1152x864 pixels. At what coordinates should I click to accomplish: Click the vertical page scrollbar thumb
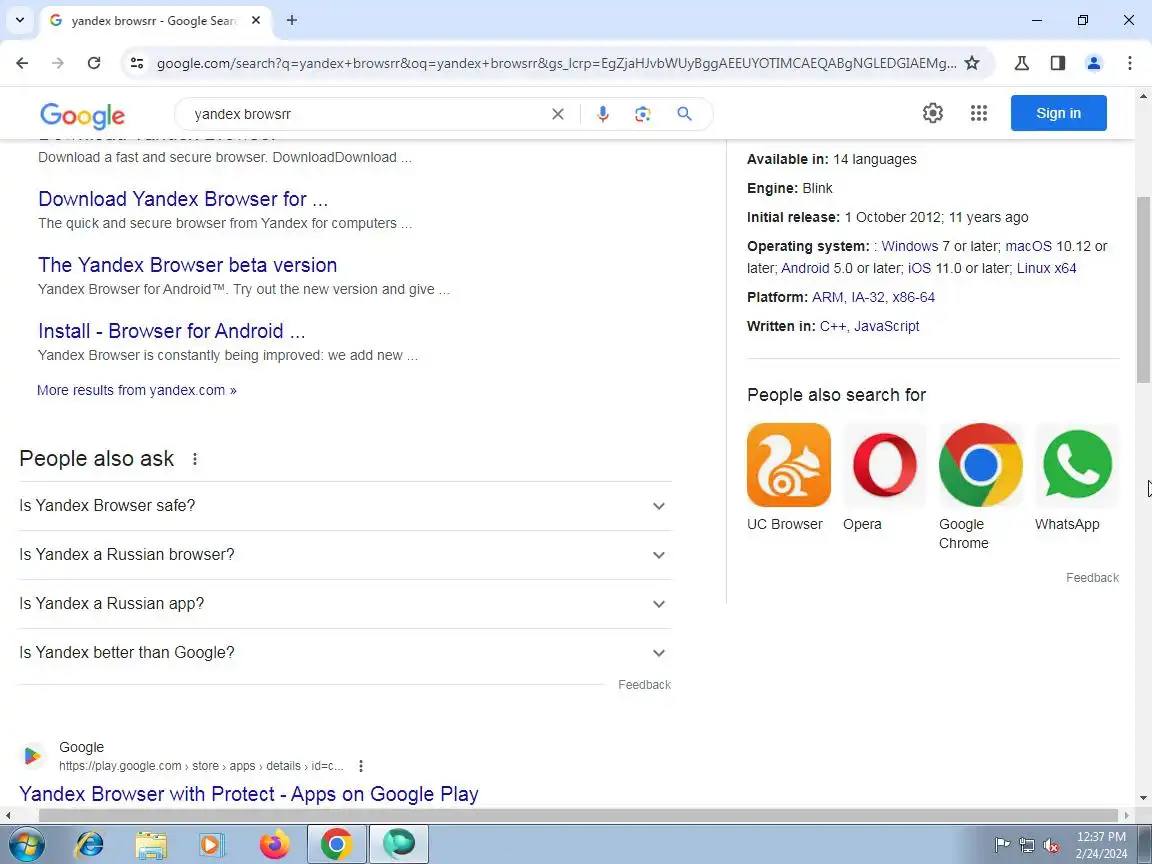pyautogui.click(x=1143, y=289)
